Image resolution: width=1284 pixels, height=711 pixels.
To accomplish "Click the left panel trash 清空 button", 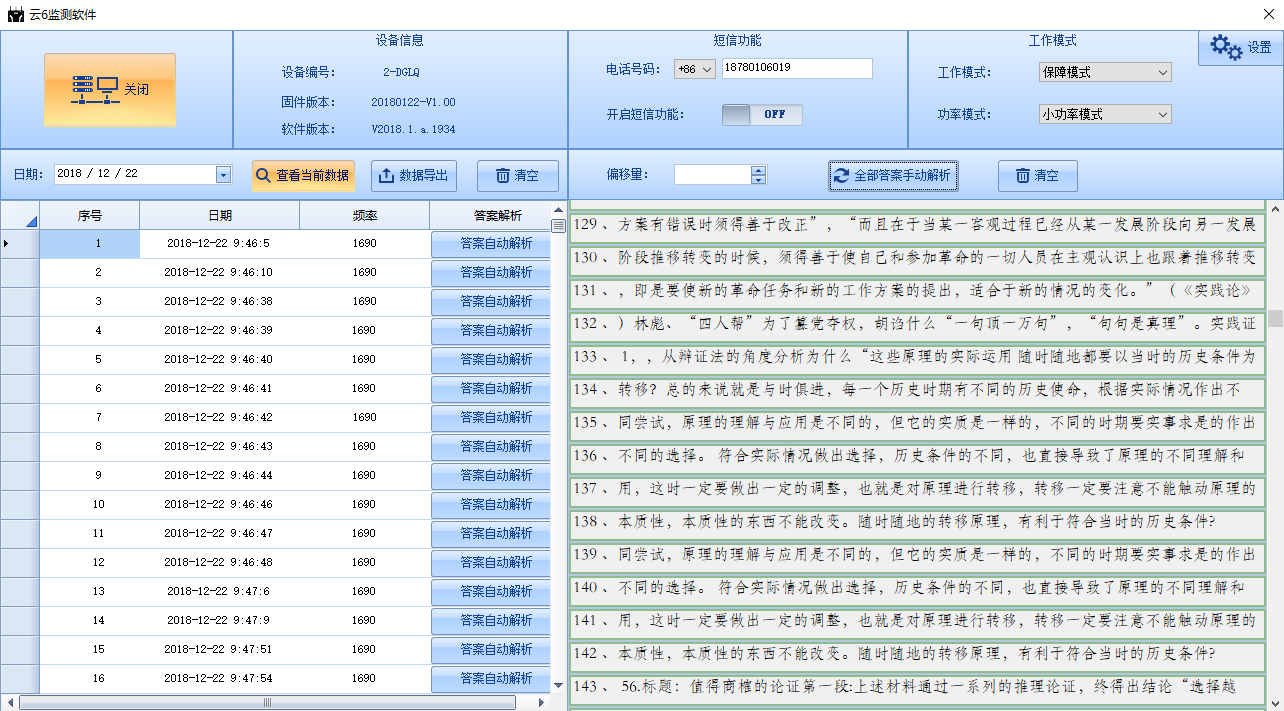I will (x=517, y=175).
